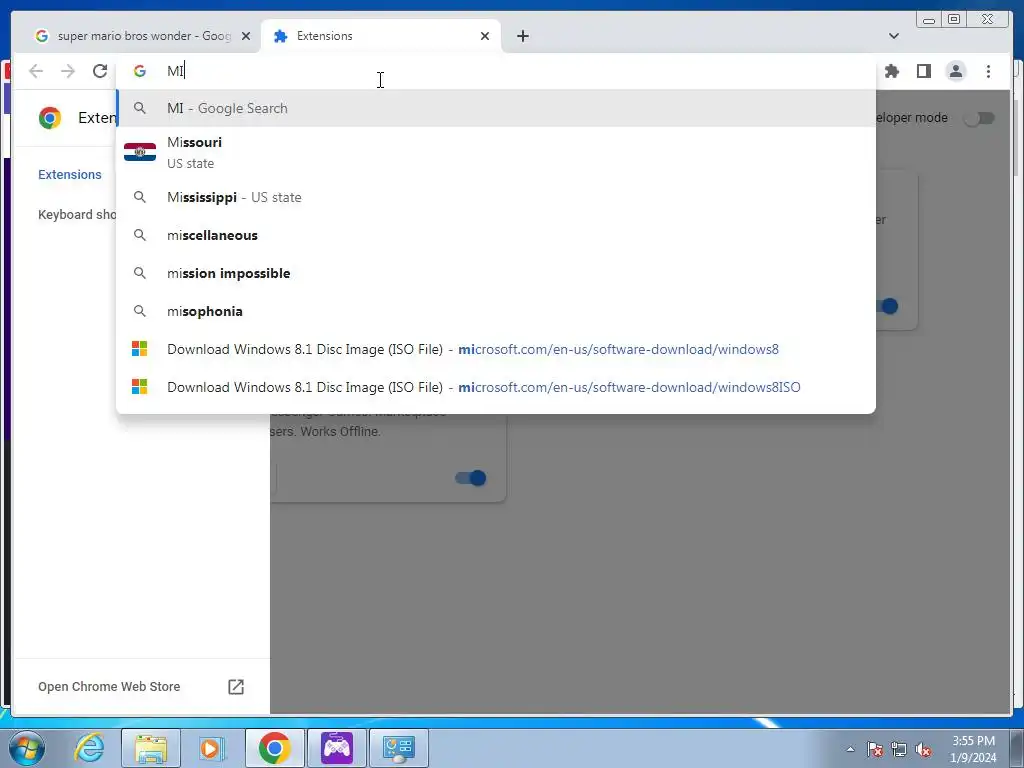Open microsoft.com windows8ISO download suggestion
Viewport: 1024px width, 768px height.
pyautogui.click(x=496, y=387)
